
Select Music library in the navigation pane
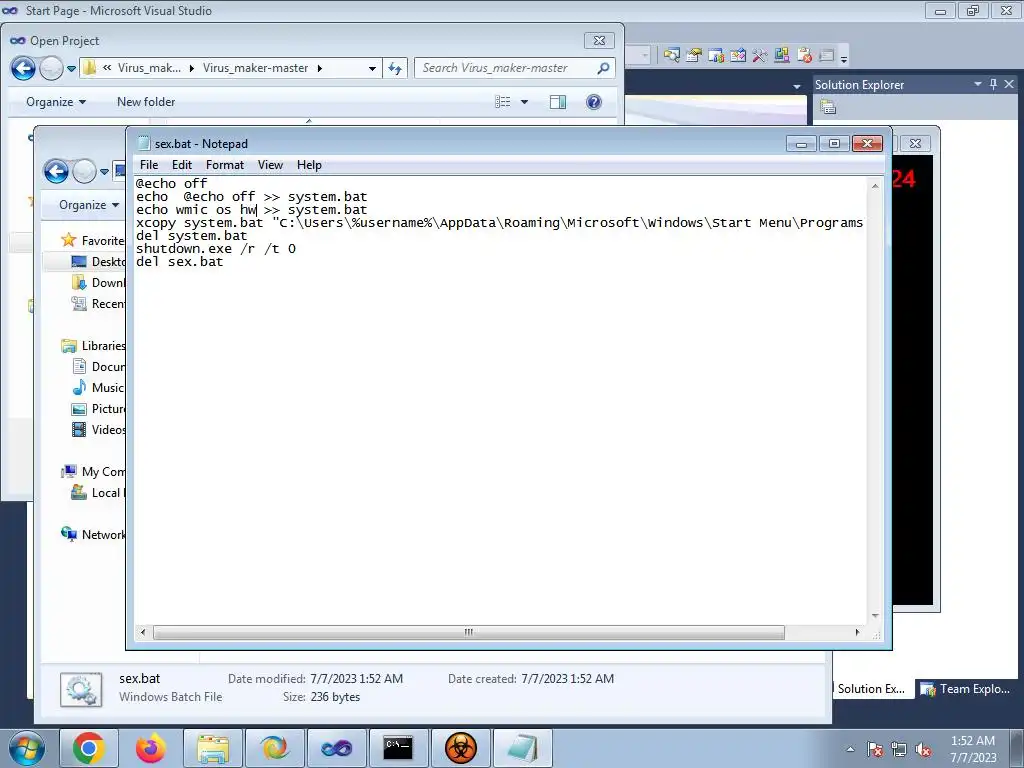click(x=98, y=388)
